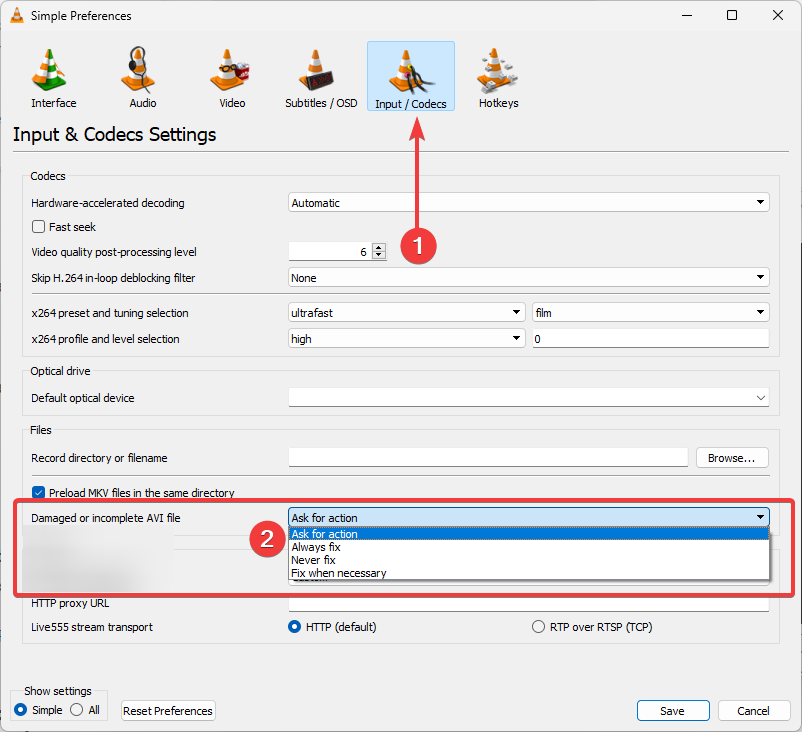
Task: Click Browse for record directory
Action: (732, 458)
